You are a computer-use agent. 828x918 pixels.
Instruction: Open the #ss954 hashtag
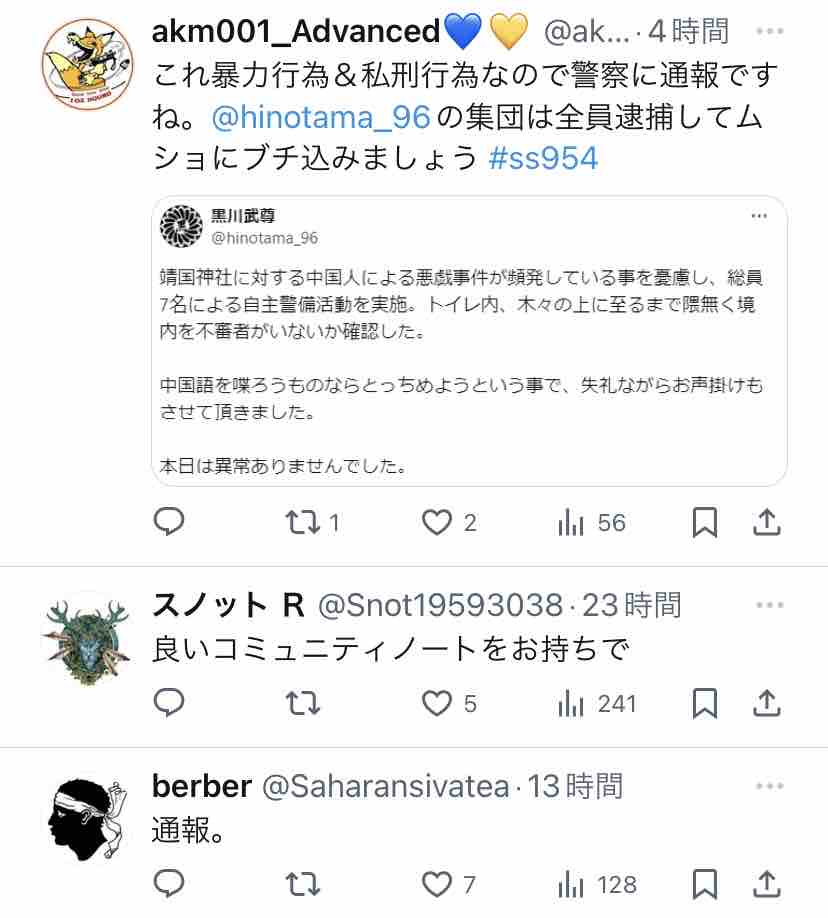[543, 158]
